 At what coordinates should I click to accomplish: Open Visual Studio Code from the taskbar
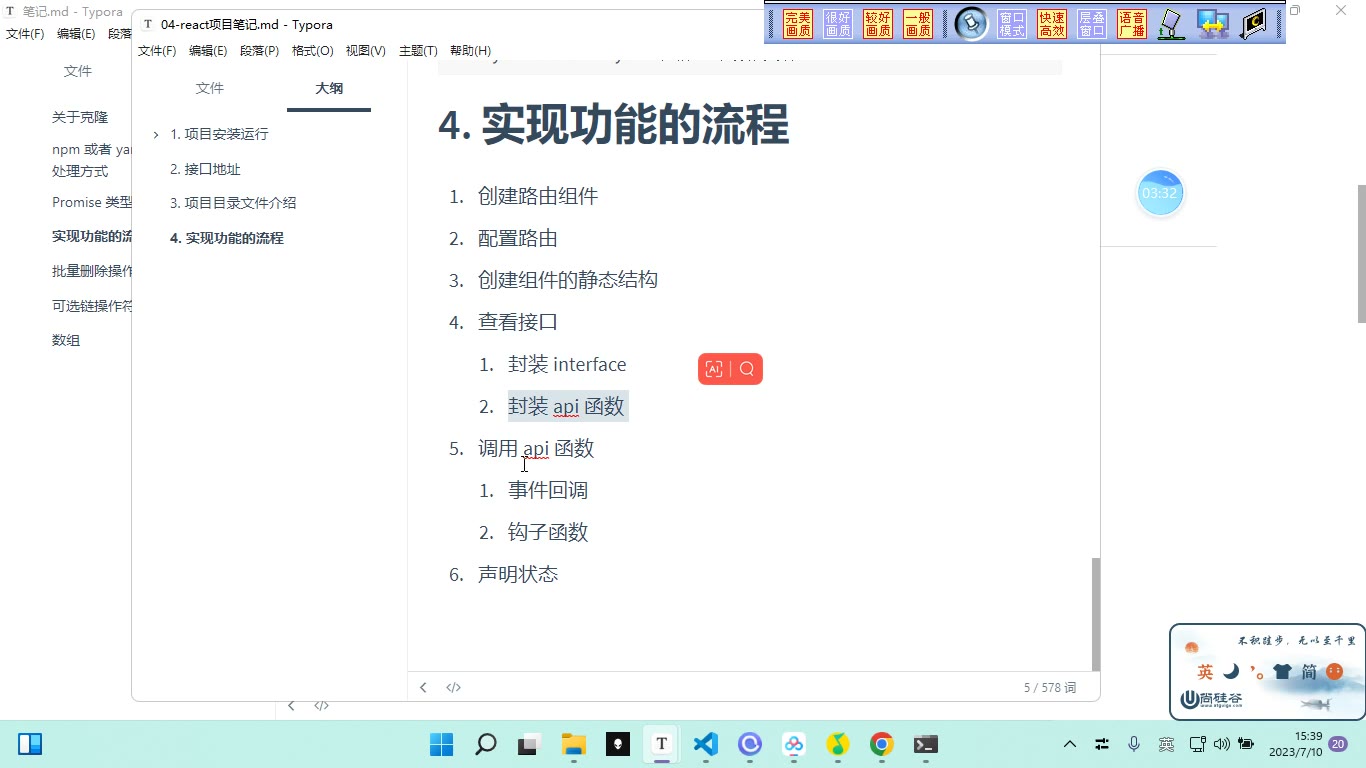coord(705,744)
